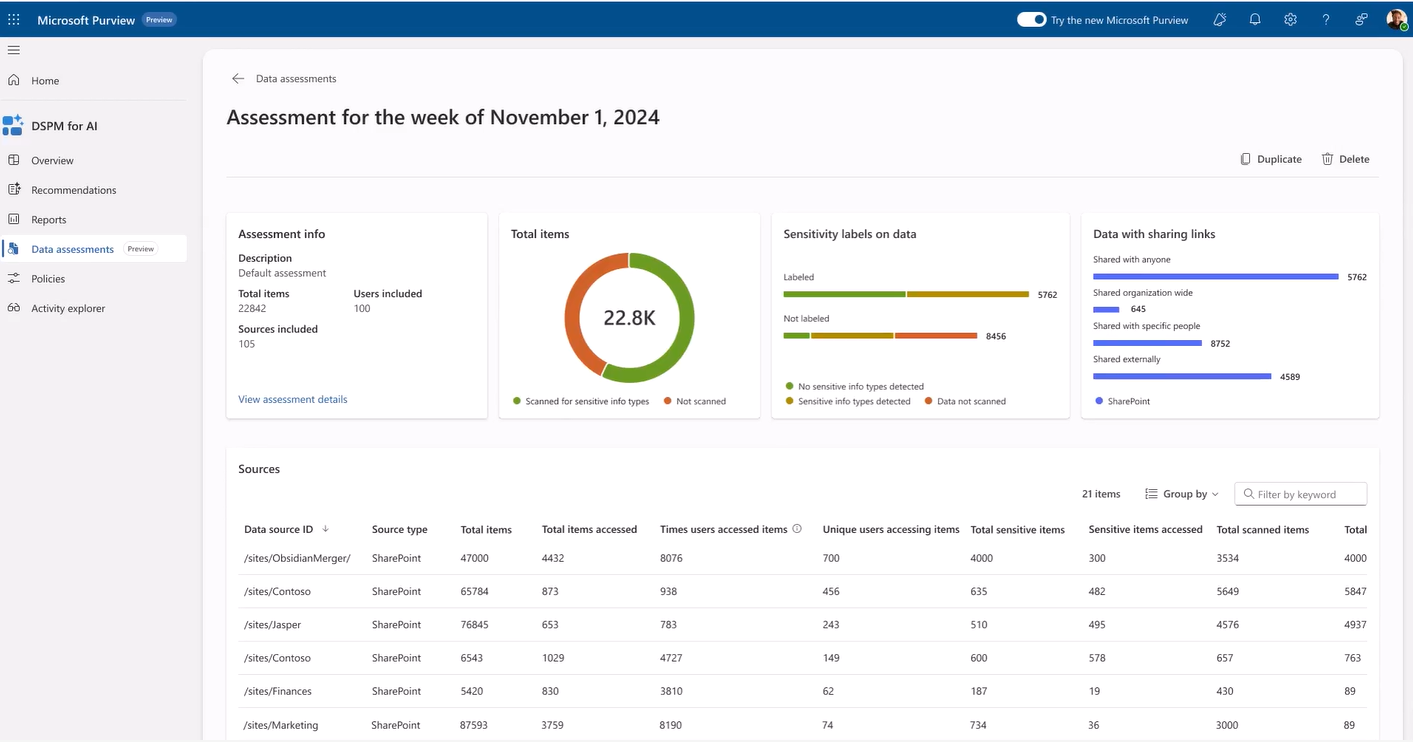Click the info icon beside Times users accessed items
Viewport: 1413px width, 742px height.
coord(797,529)
